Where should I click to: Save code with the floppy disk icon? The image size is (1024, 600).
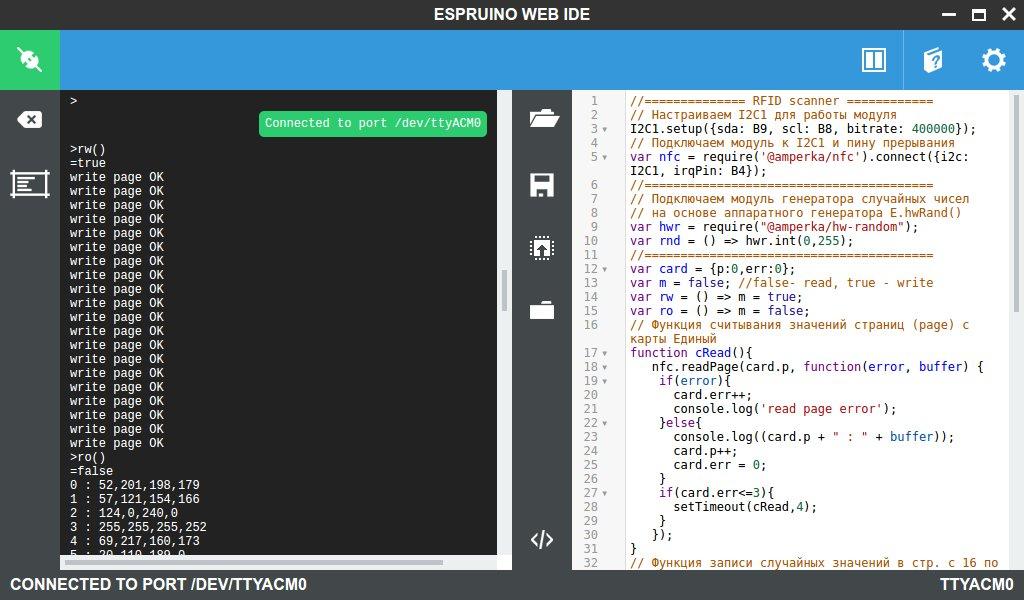pyautogui.click(x=542, y=185)
